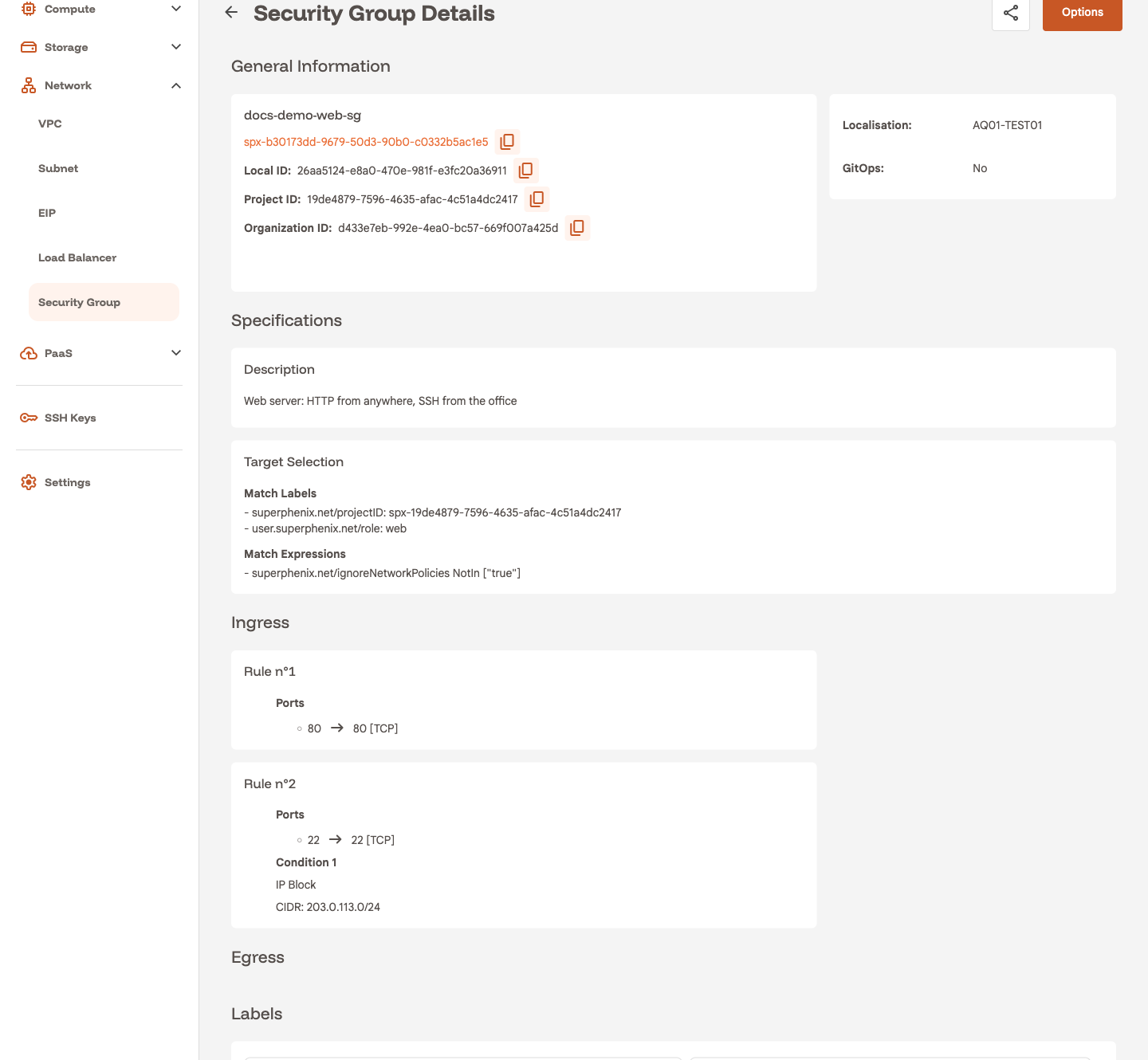This screenshot has height=1060, width=1148.
Task: Copy the Local ID value
Action: tap(526, 171)
